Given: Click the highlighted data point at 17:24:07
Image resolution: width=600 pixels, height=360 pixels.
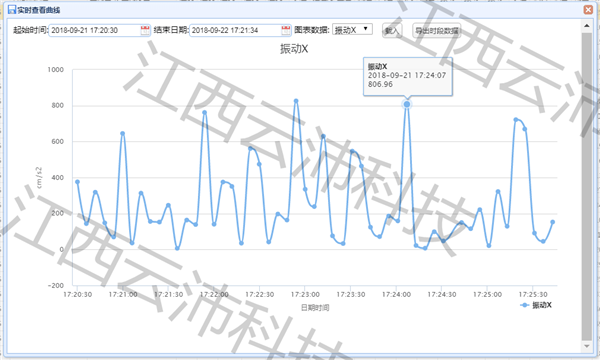Looking at the screenshot, I should (407, 104).
